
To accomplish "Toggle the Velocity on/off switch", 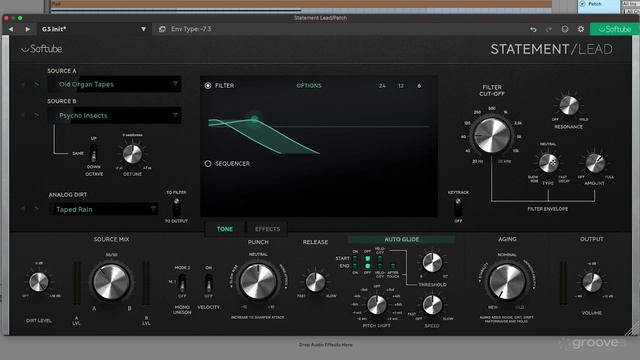I will coord(209,282).
